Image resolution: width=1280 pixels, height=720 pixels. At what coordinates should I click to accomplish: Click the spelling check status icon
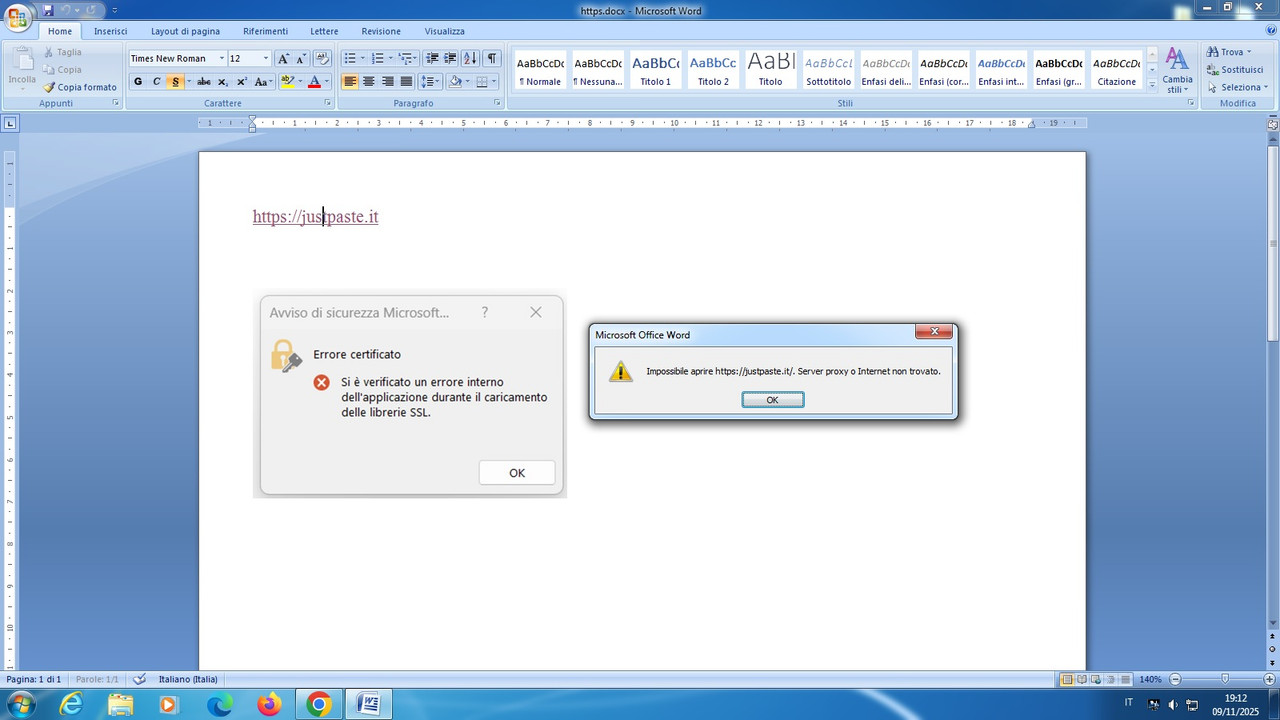click(140, 679)
